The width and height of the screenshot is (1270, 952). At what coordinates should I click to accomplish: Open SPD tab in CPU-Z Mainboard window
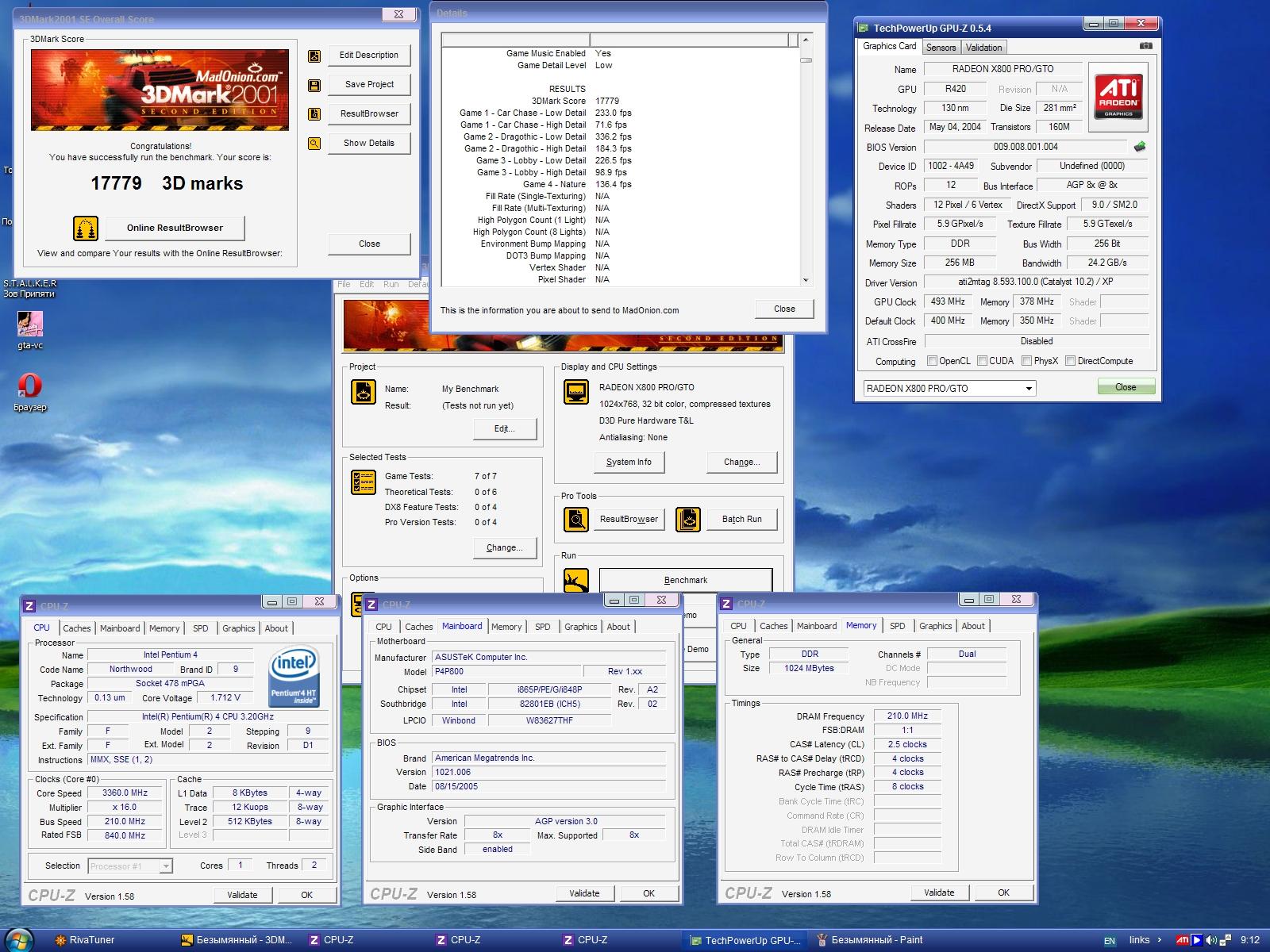tap(543, 627)
